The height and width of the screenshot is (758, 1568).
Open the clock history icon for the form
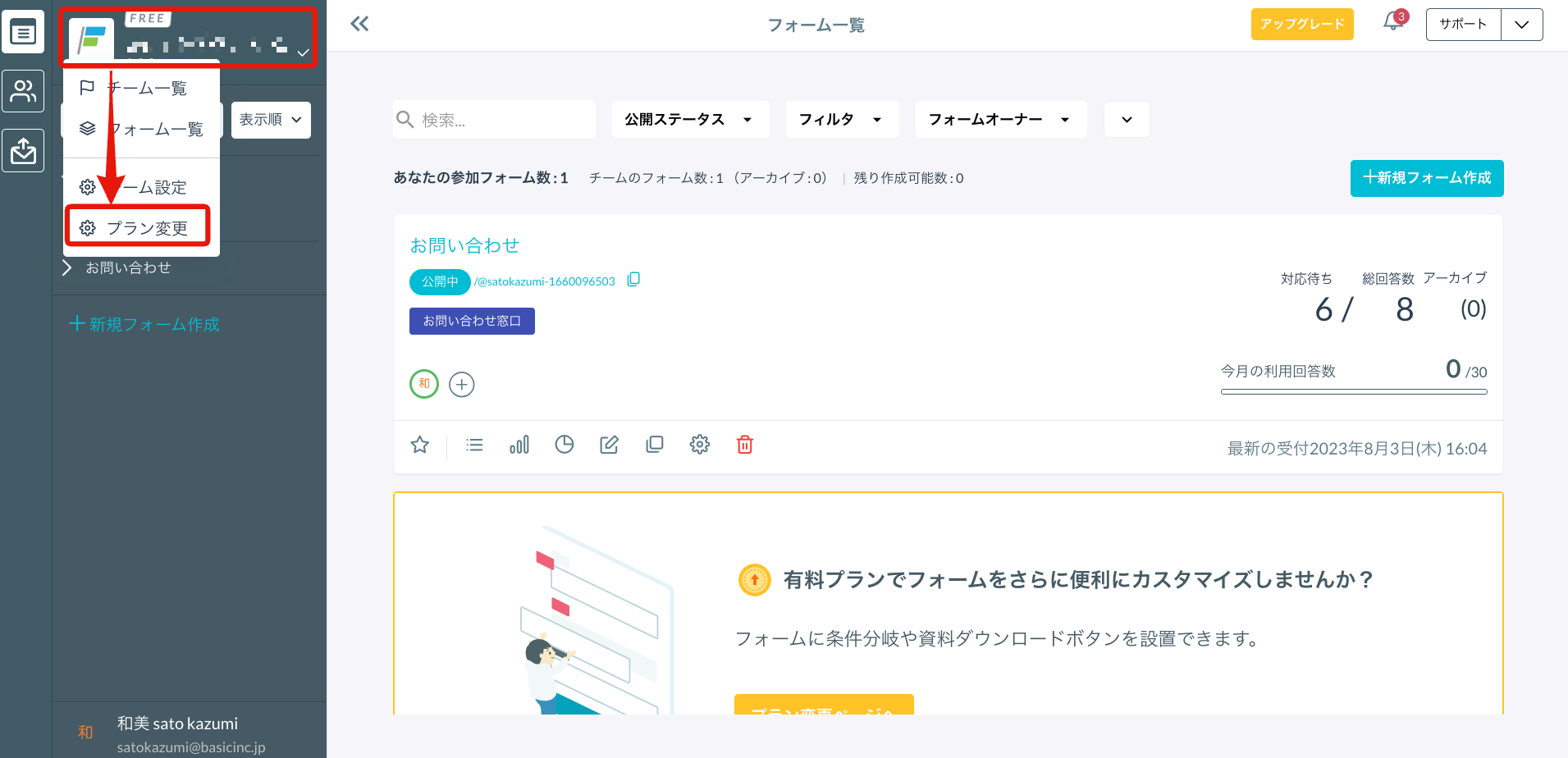565,444
